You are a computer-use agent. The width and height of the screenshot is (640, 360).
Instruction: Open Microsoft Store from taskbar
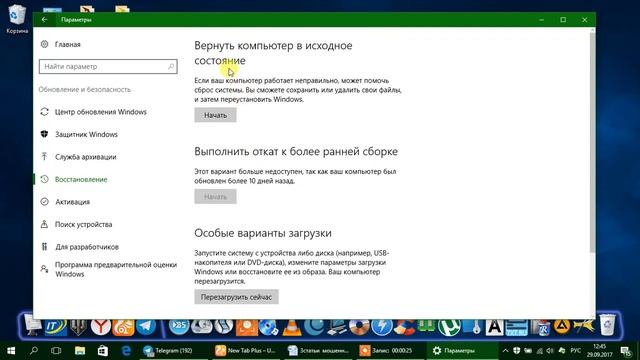click(102, 351)
